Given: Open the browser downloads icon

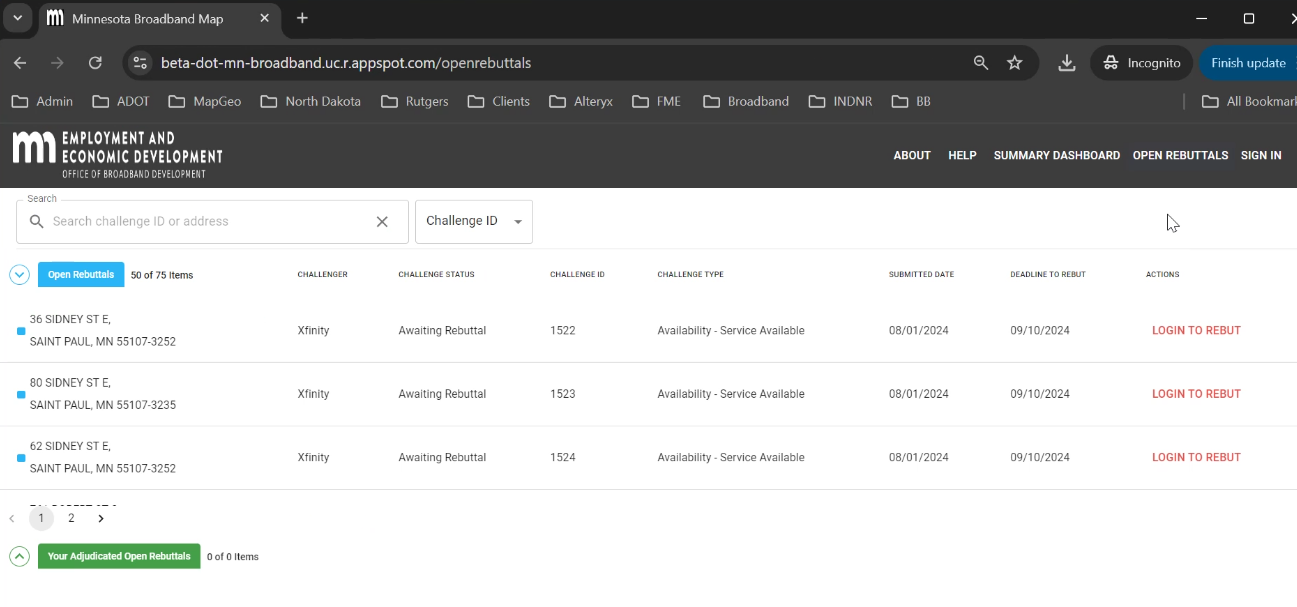Looking at the screenshot, I should pos(1067,63).
